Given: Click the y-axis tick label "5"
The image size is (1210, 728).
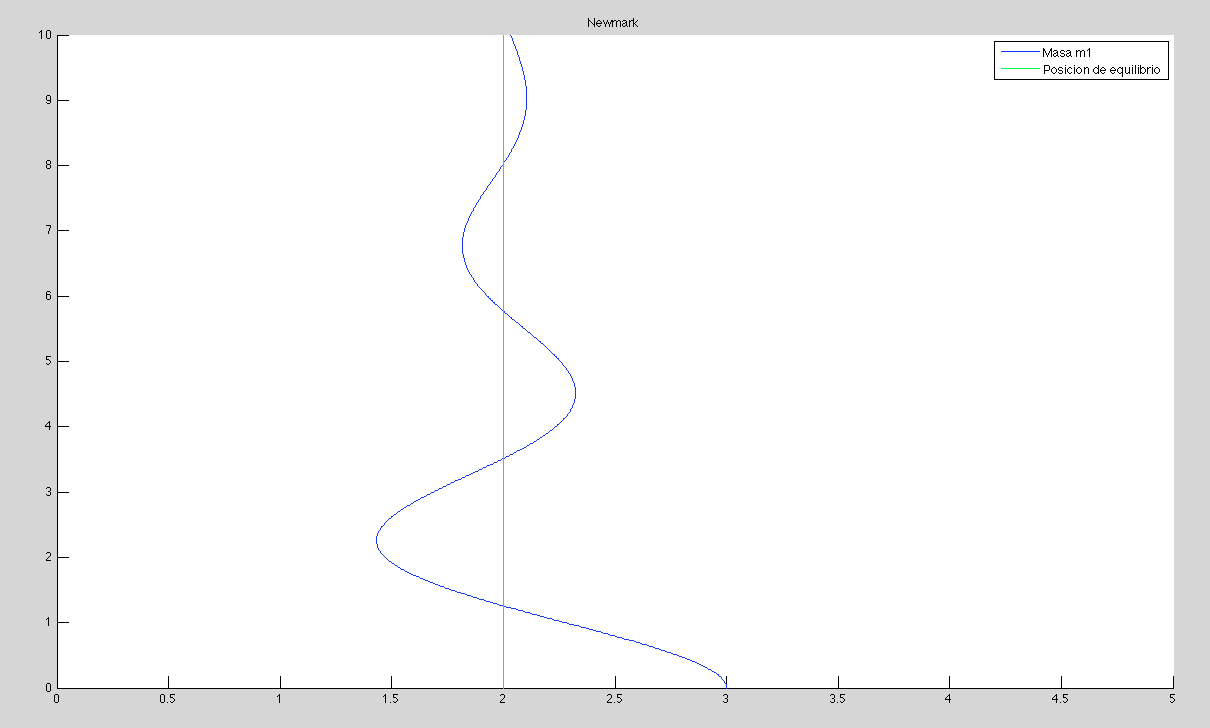Looking at the screenshot, I should click(47, 361).
